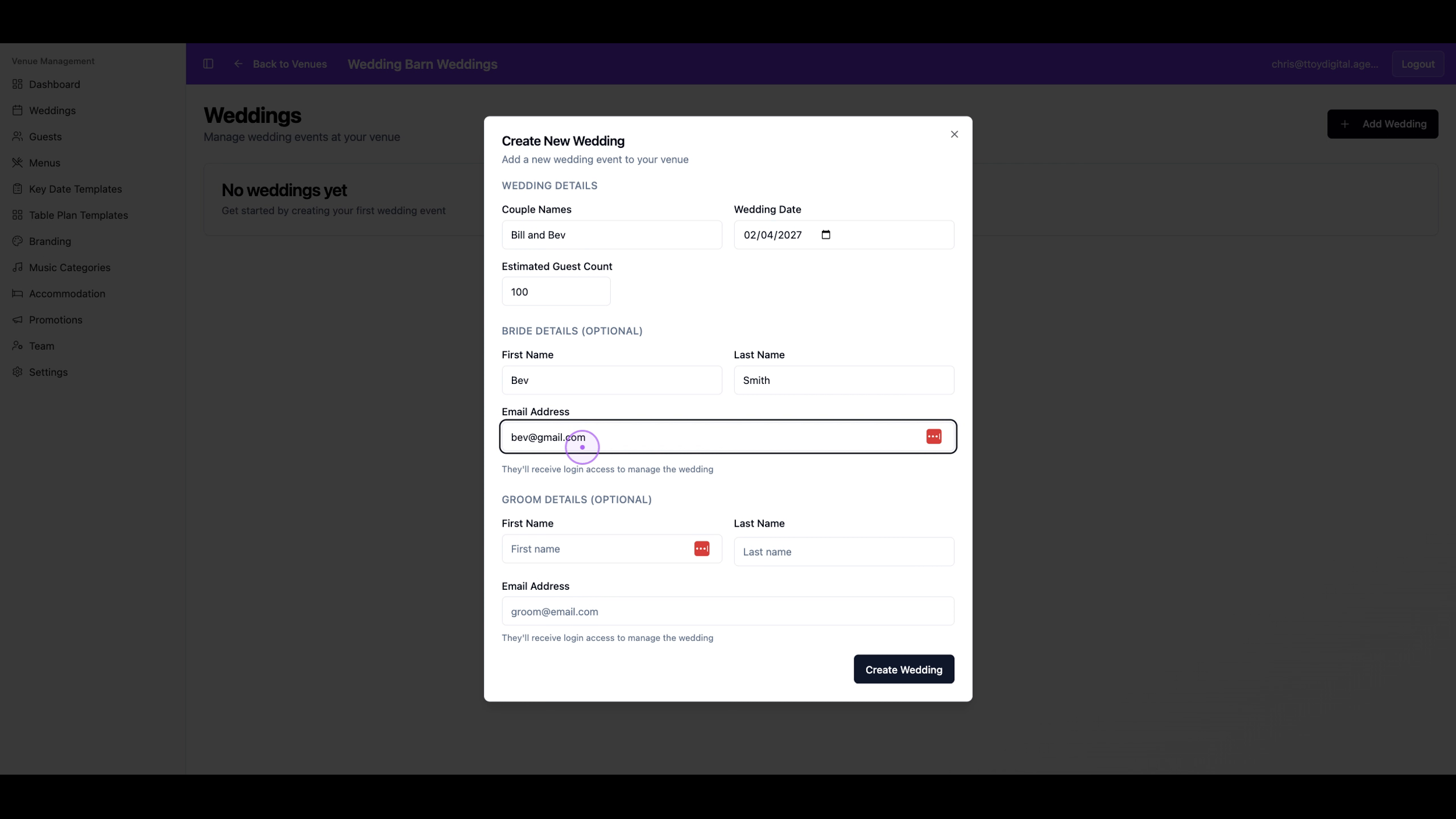Click the groom Last Name field

pos(843,551)
